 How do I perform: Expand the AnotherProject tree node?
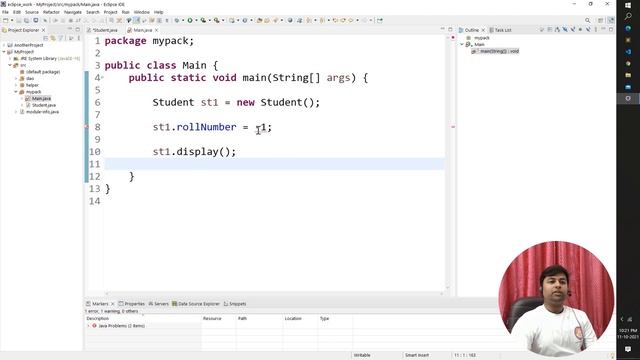click(x=4, y=45)
